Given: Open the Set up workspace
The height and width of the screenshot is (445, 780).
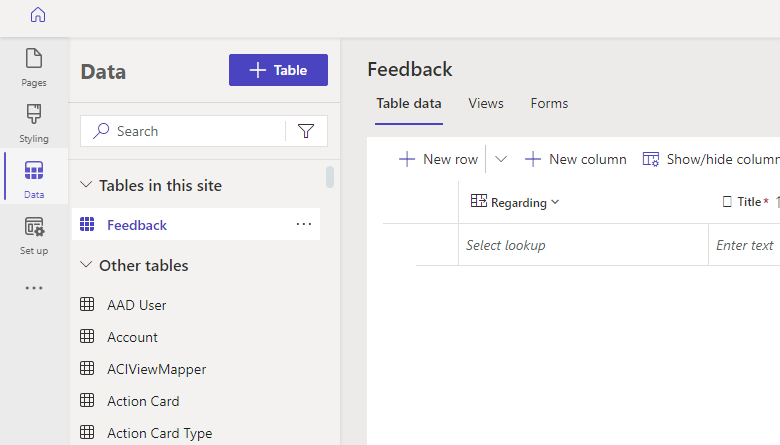Looking at the screenshot, I should pyautogui.click(x=34, y=234).
